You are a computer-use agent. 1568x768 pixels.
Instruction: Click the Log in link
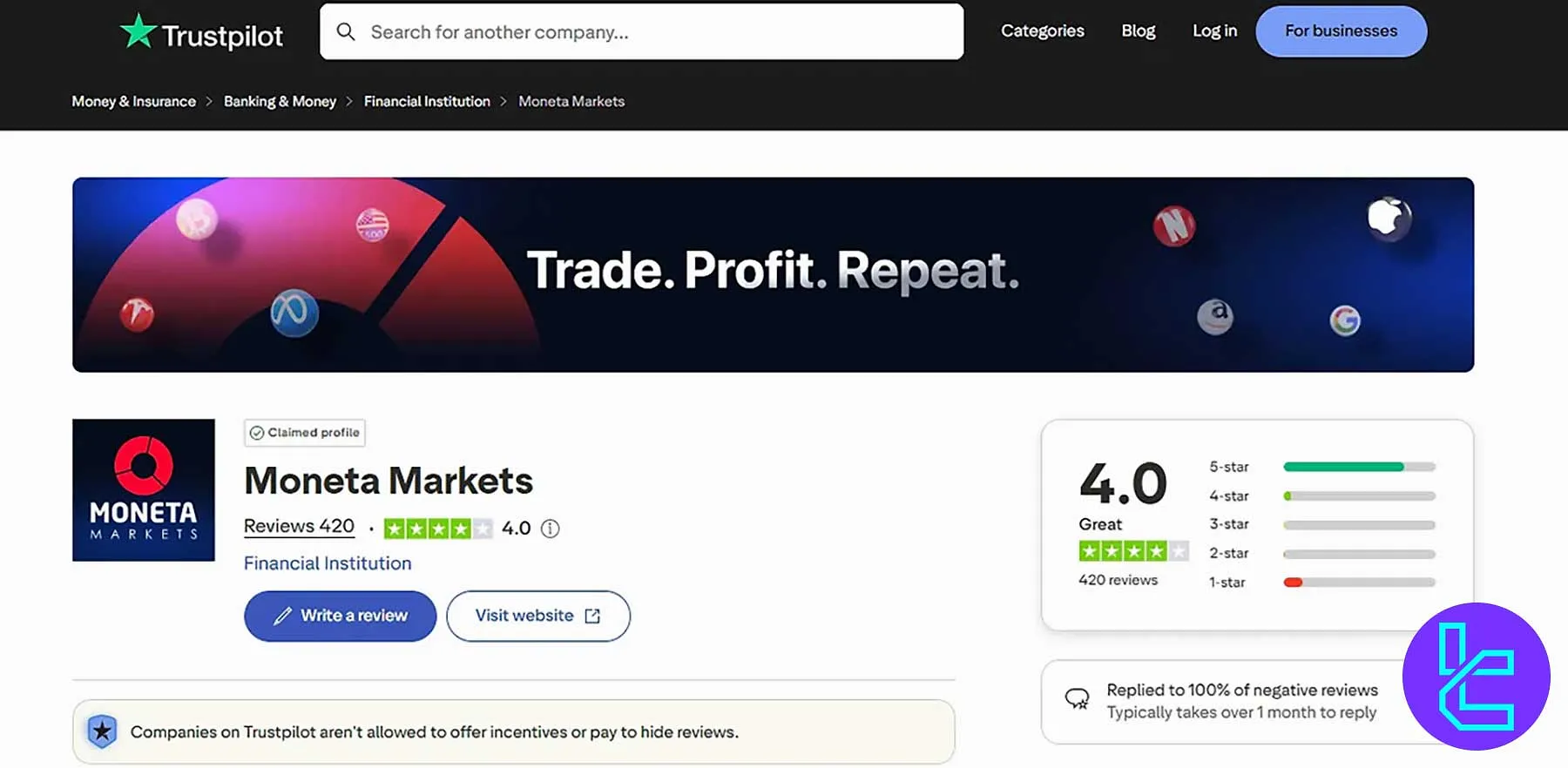pos(1213,30)
